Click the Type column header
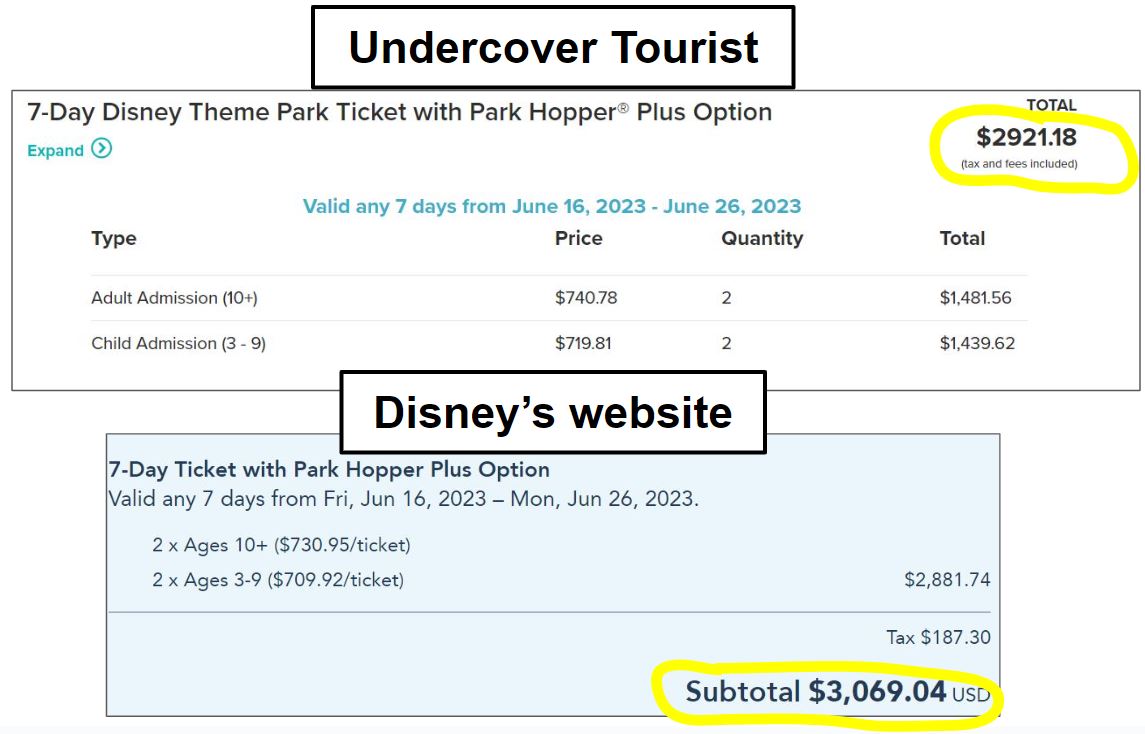This screenshot has width=1145, height=734. (113, 238)
